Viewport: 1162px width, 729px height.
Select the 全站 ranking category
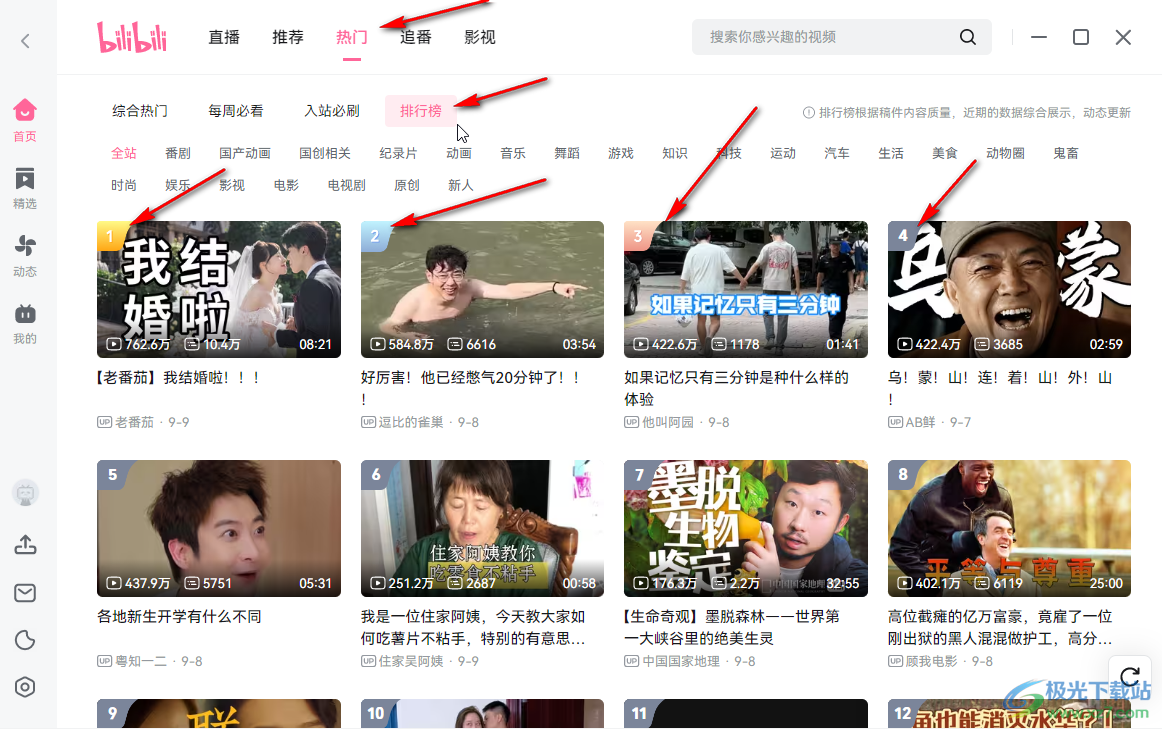coord(124,153)
